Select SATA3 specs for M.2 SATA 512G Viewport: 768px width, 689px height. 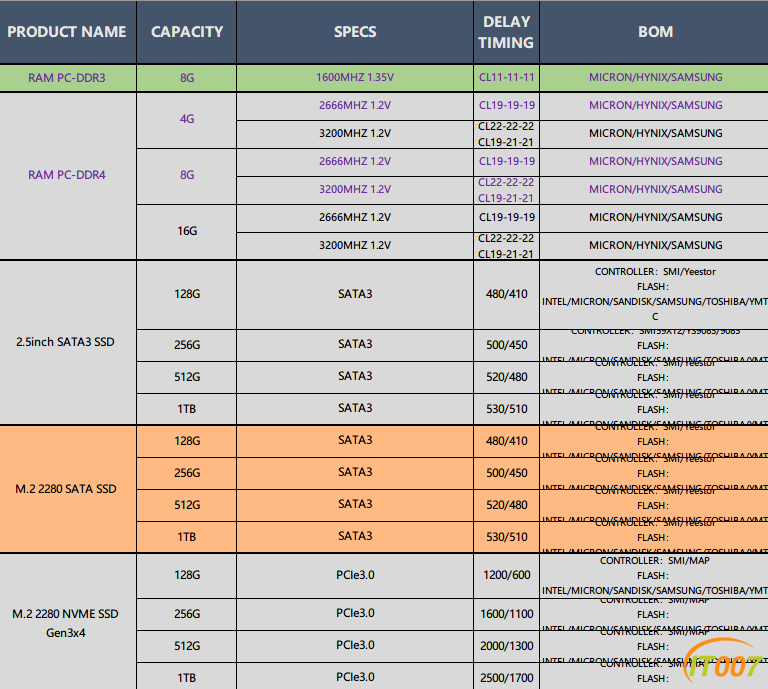pyautogui.click(x=355, y=504)
